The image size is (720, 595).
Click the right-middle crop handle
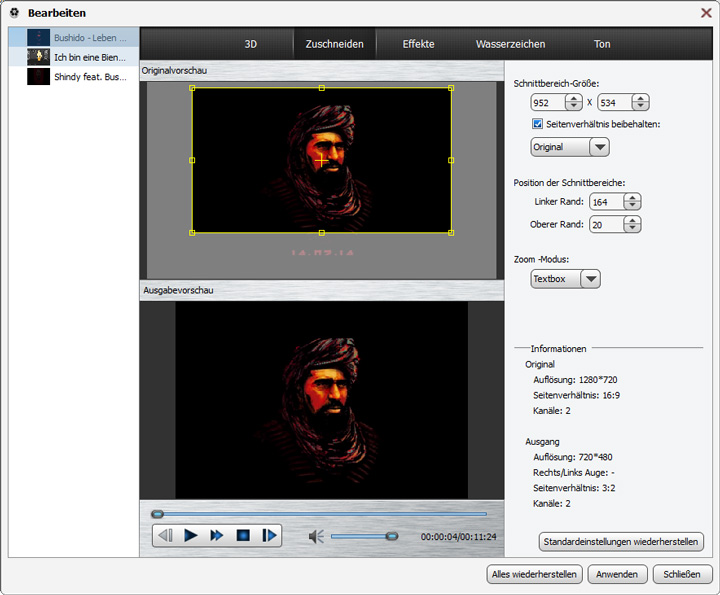point(451,160)
